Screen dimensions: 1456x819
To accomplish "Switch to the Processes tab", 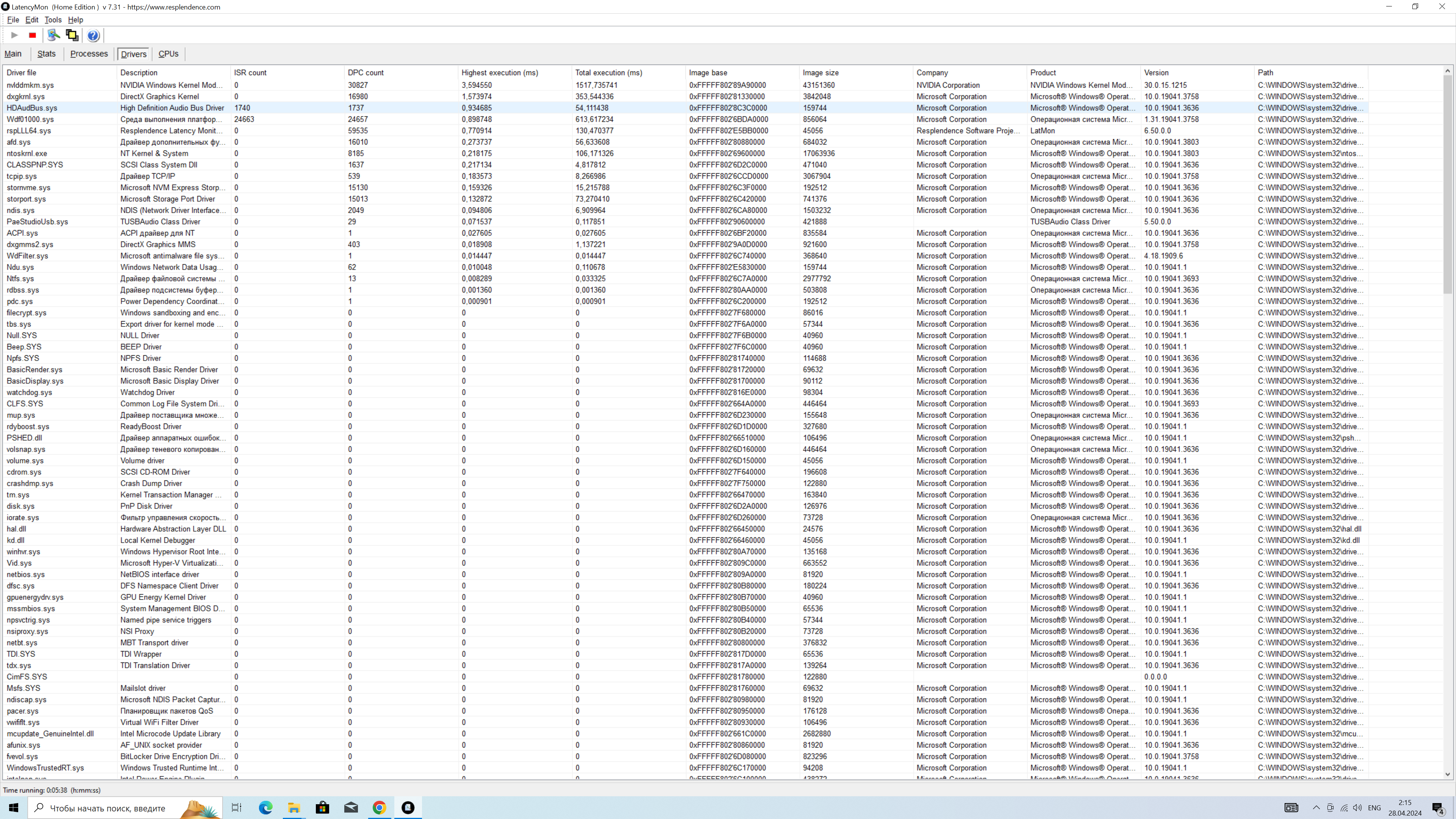I will click(89, 54).
